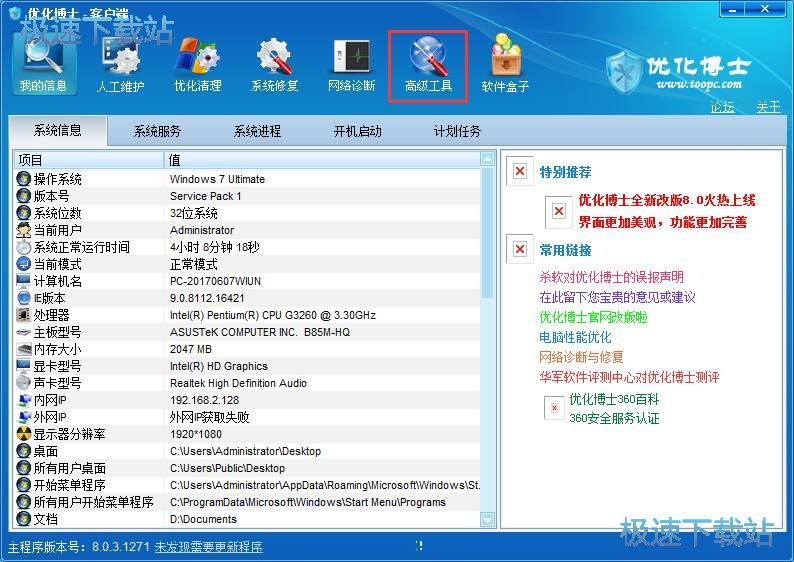The width and height of the screenshot is (794, 562).
Task: Open the 高级工具 toolbar icon
Action: [428, 66]
